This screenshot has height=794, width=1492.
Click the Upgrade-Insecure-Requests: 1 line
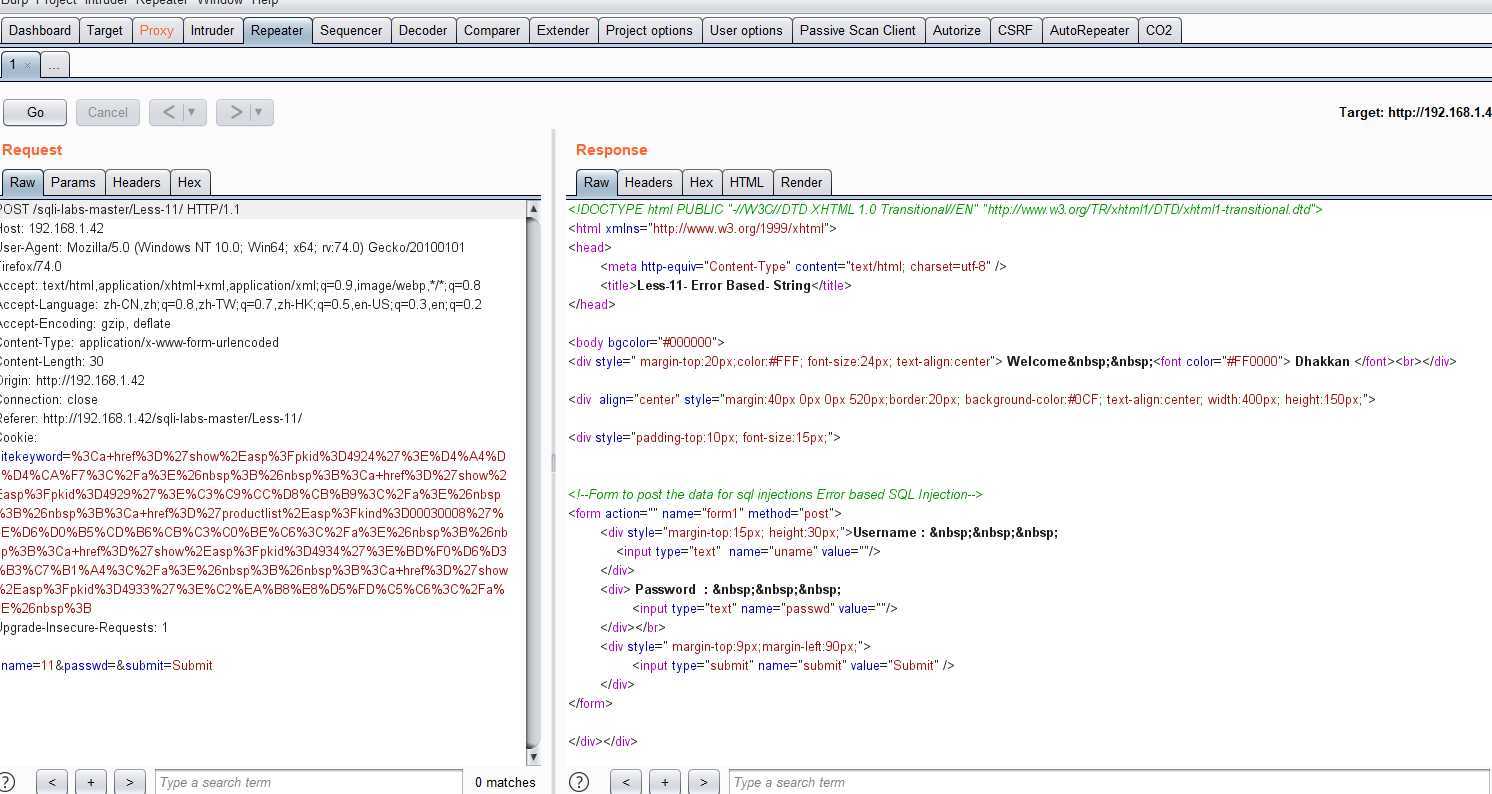tap(83, 627)
